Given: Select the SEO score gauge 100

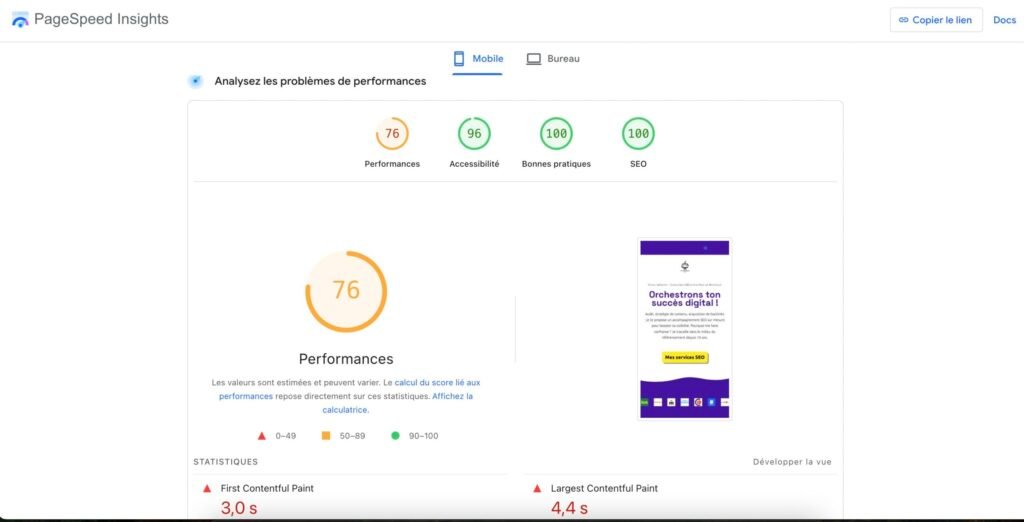Looking at the screenshot, I should (638, 134).
